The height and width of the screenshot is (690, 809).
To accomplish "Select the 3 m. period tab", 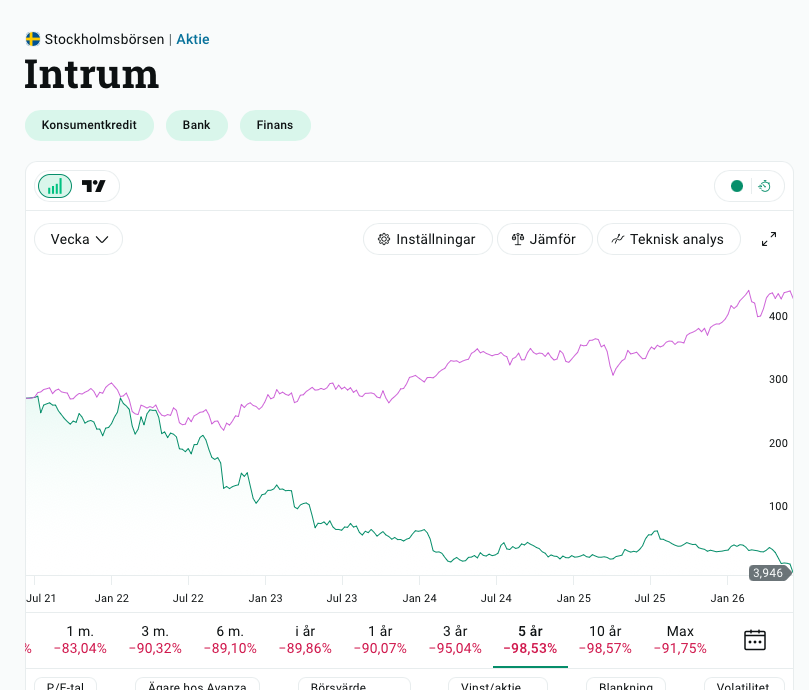I will click(155, 639).
